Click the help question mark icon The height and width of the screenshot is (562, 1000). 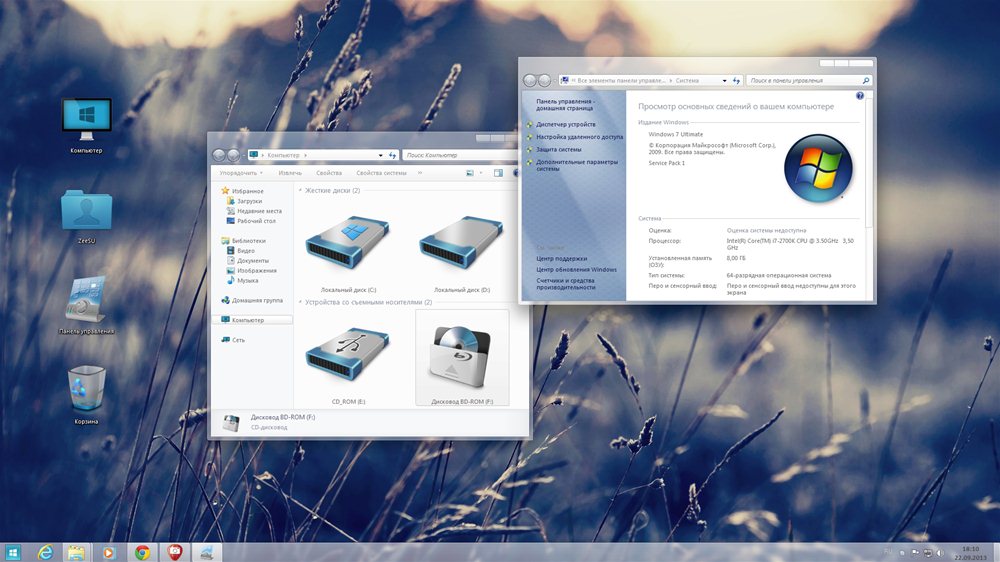point(859,96)
